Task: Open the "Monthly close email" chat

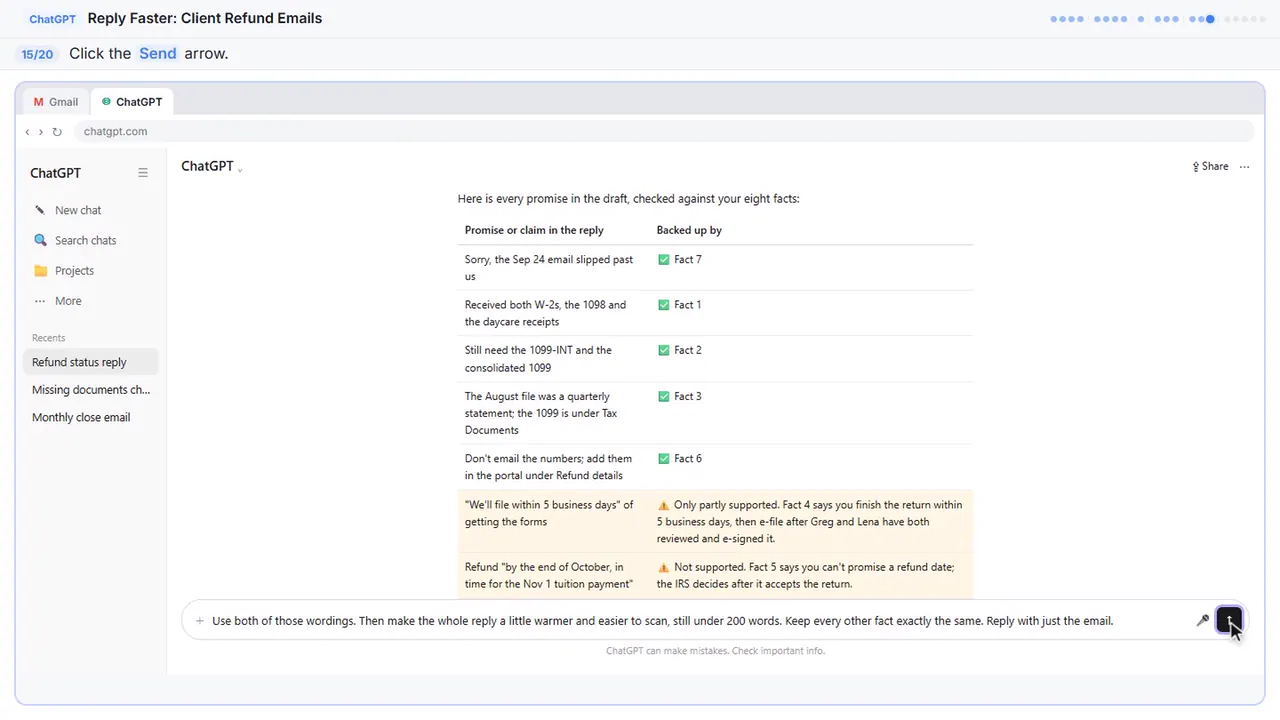Action: click(90, 417)
